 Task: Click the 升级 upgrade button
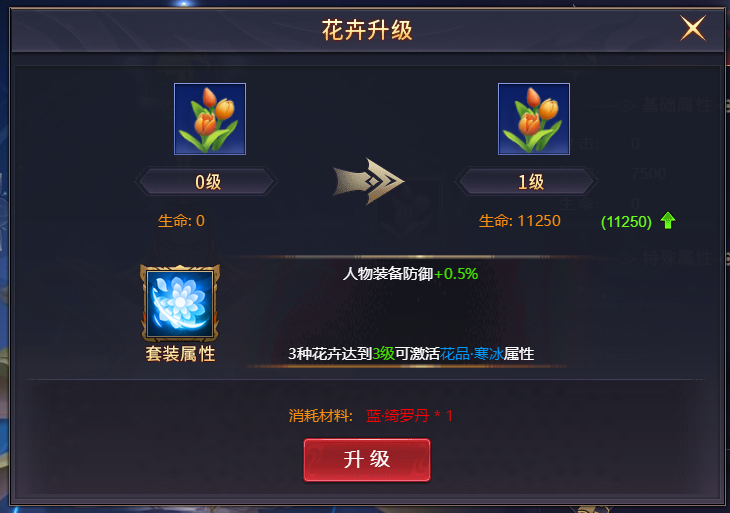click(x=367, y=459)
